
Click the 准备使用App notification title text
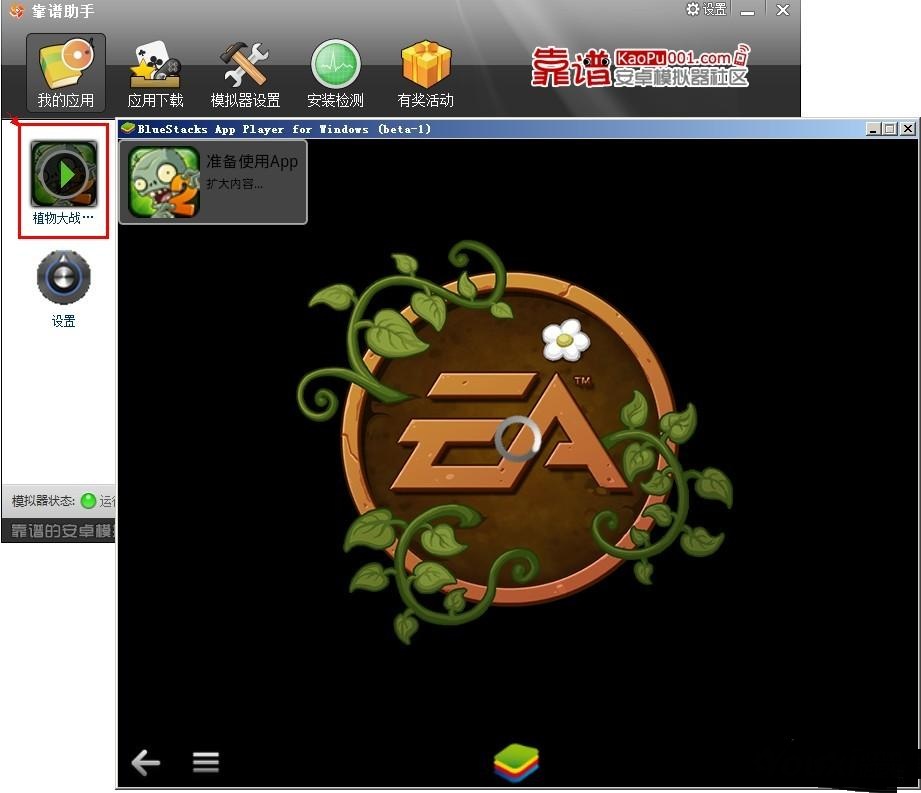(x=252, y=162)
